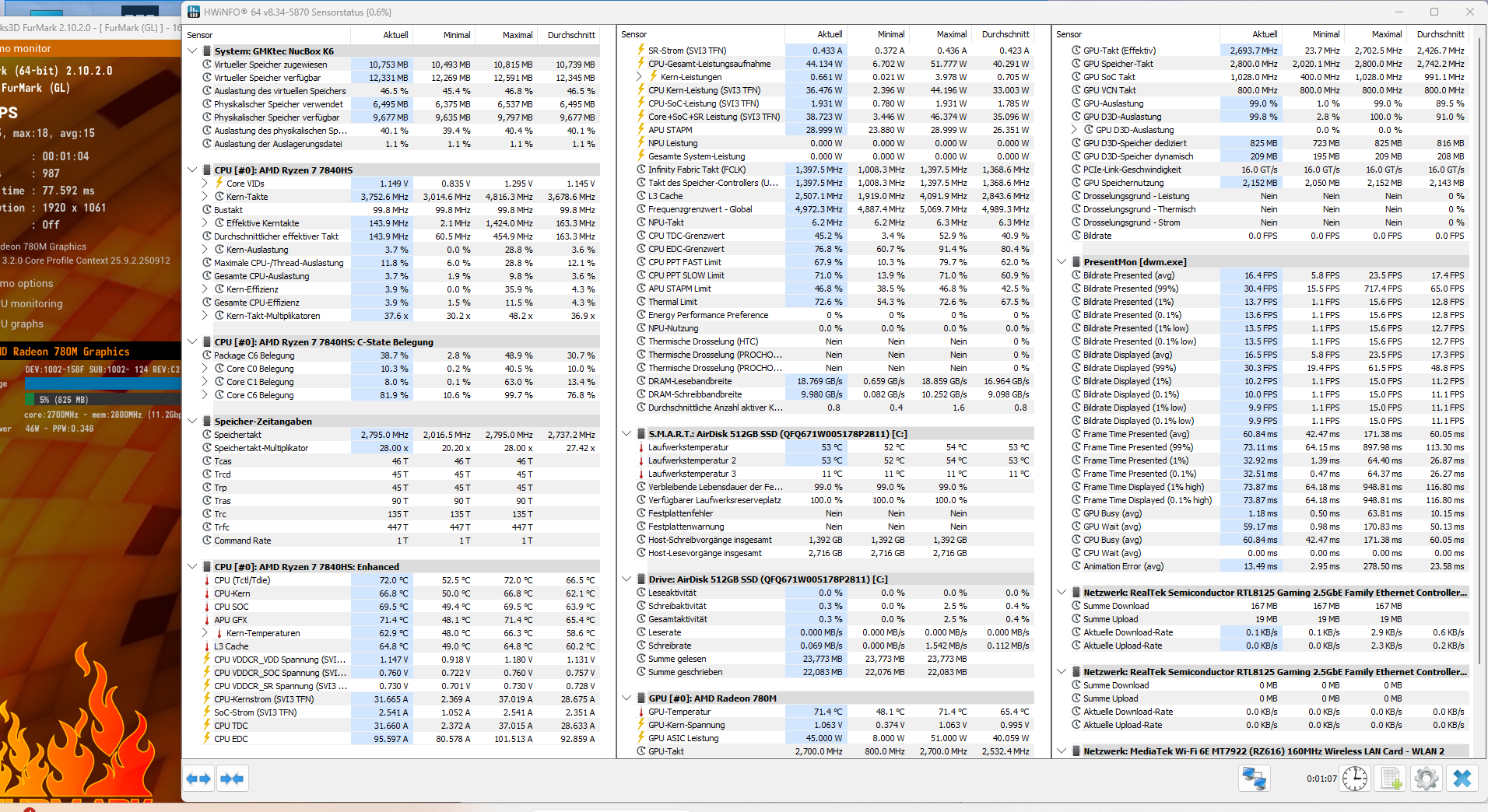Viewport: 1488px width, 812px height.
Task: Click the HWiNFO app icon in title bar
Action: click(x=193, y=12)
